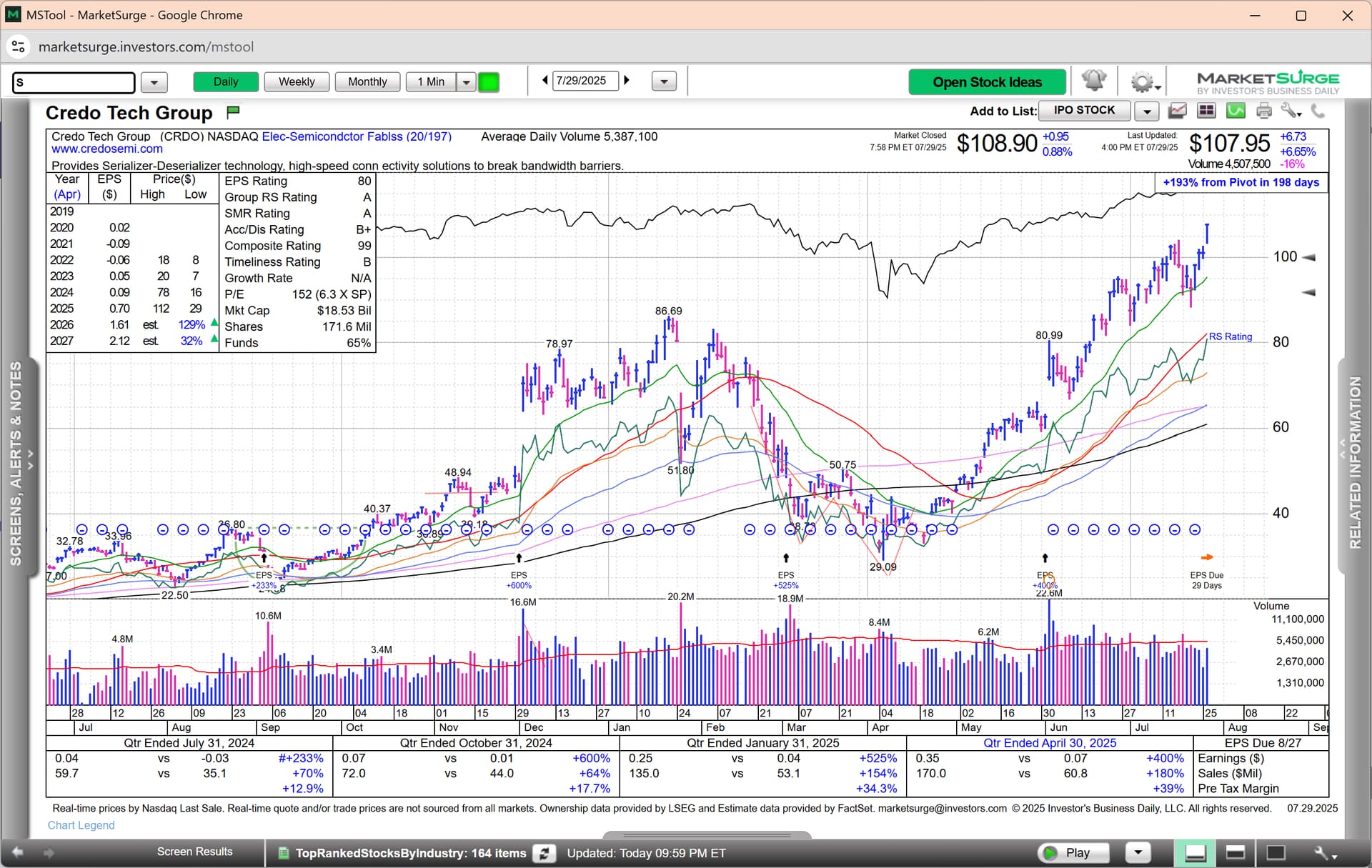Click the Open Stock Ideas button
Image resolution: width=1372 pixels, height=868 pixels.
(x=987, y=82)
